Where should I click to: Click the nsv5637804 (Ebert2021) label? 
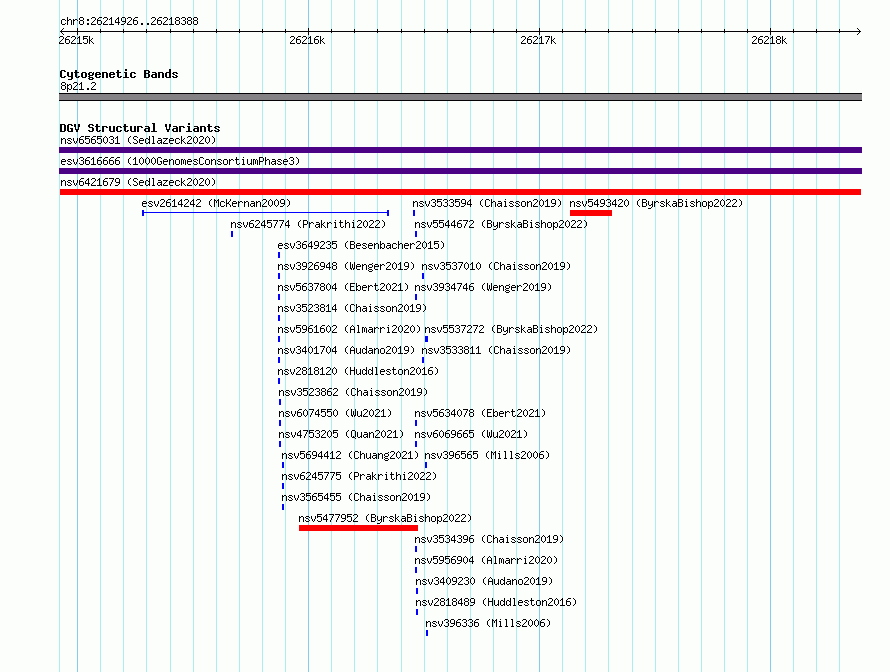coord(343,287)
